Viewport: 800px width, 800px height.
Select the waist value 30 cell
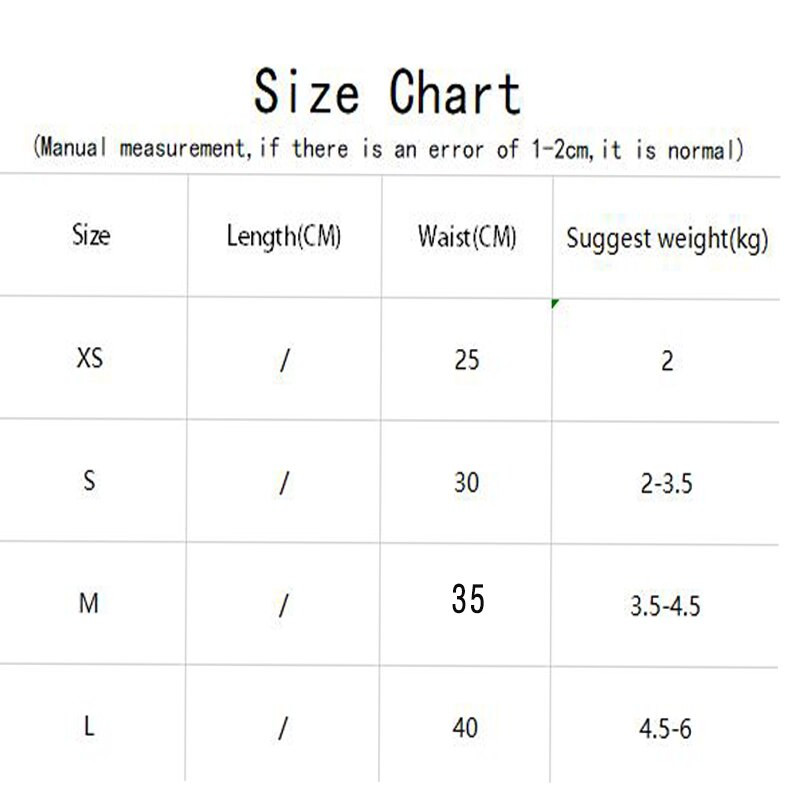[466, 482]
